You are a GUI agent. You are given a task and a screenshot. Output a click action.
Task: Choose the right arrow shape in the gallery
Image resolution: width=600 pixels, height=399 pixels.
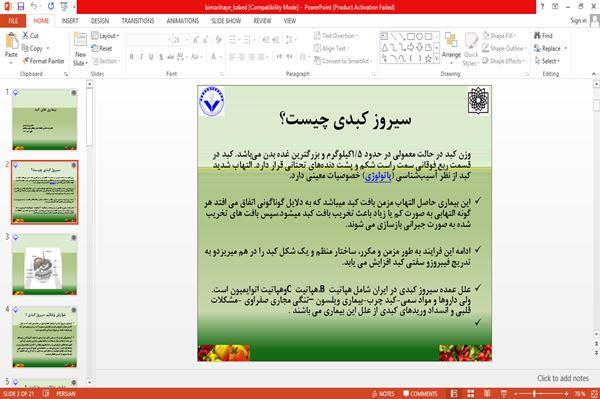pos(411,47)
